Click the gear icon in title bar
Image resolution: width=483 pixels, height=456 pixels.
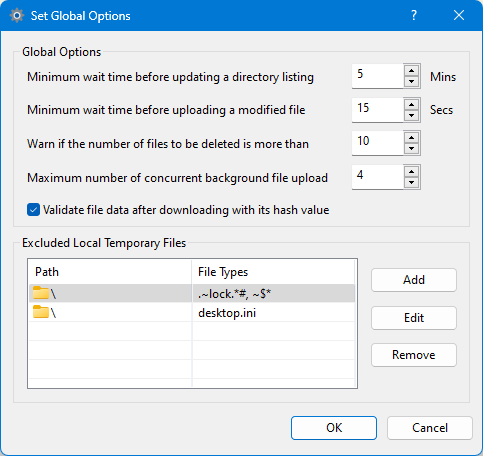point(17,16)
